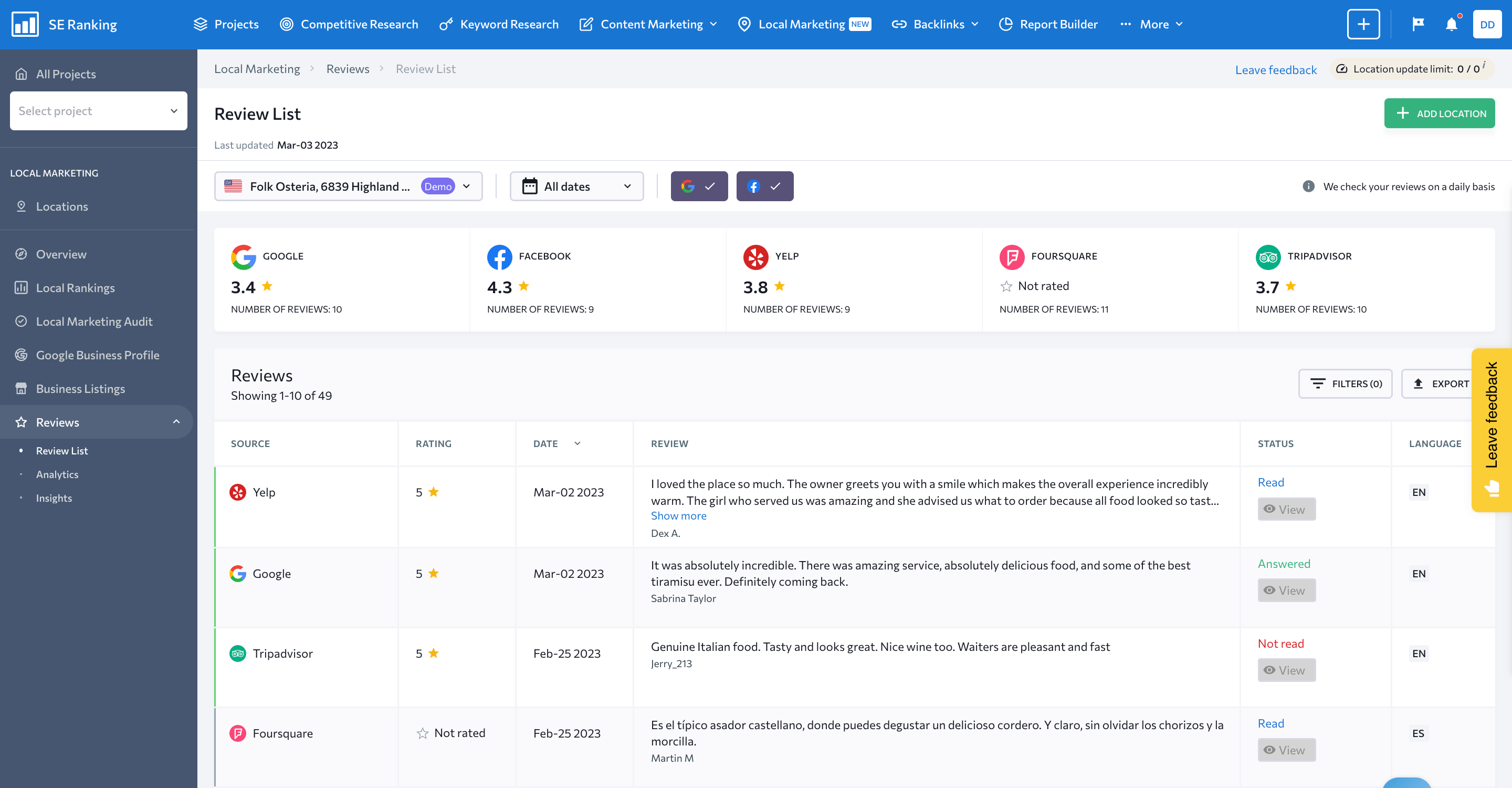Sort by the Date column arrow
The height and width of the screenshot is (788, 1512).
(x=577, y=443)
